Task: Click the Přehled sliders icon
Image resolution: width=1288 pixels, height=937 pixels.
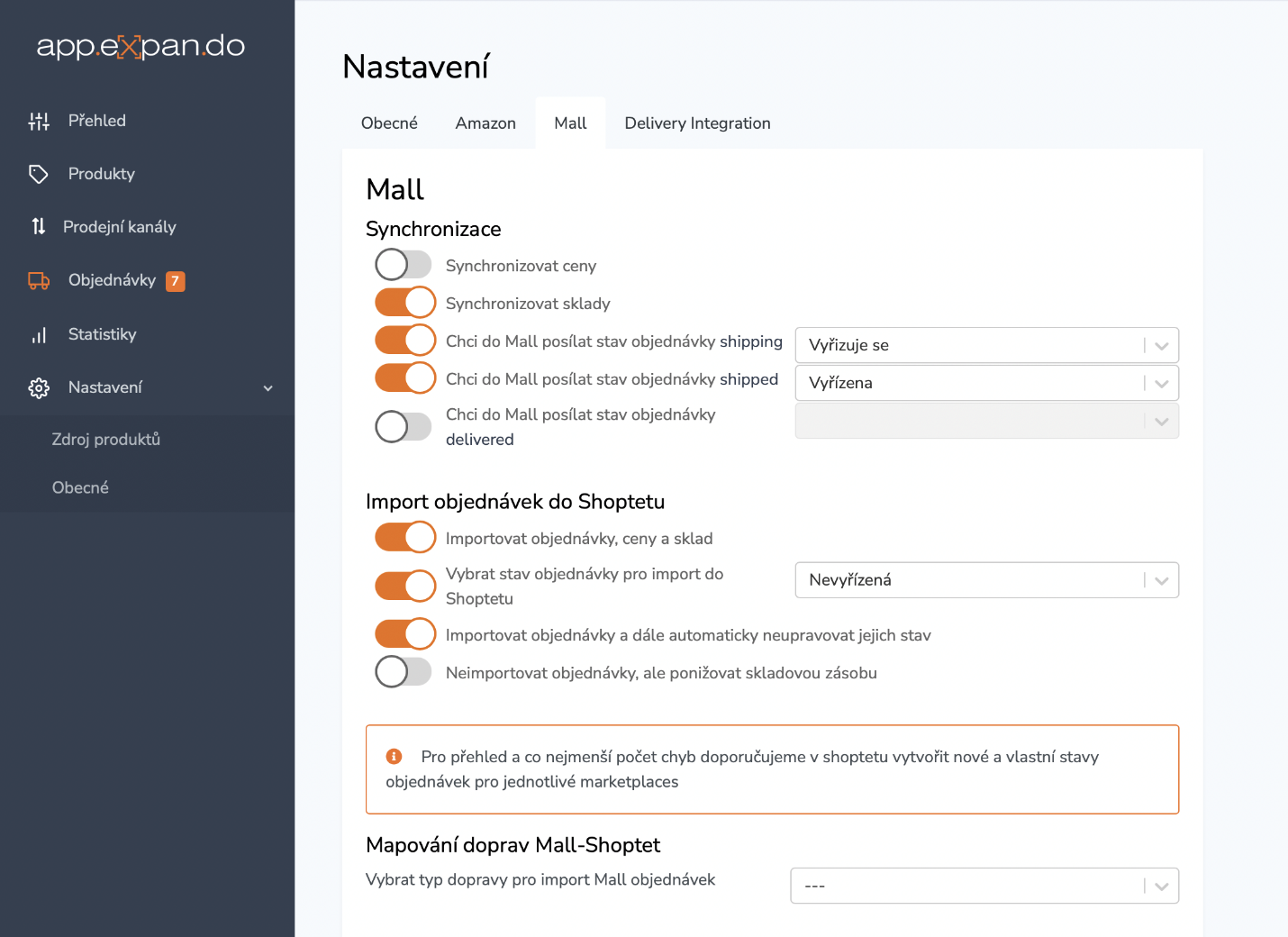Action: point(39,121)
